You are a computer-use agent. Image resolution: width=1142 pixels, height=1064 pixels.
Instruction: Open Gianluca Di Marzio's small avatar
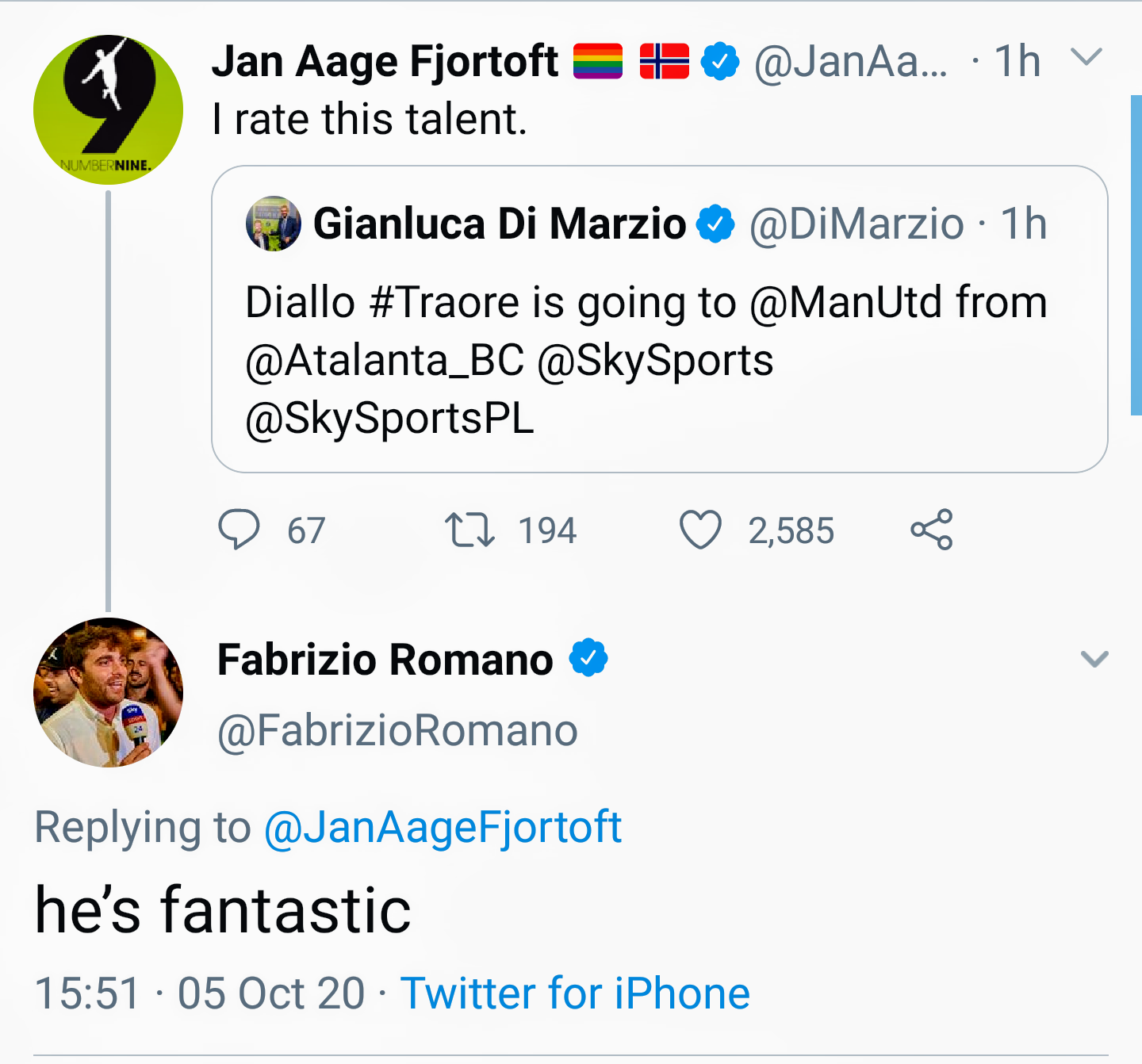coord(274,224)
